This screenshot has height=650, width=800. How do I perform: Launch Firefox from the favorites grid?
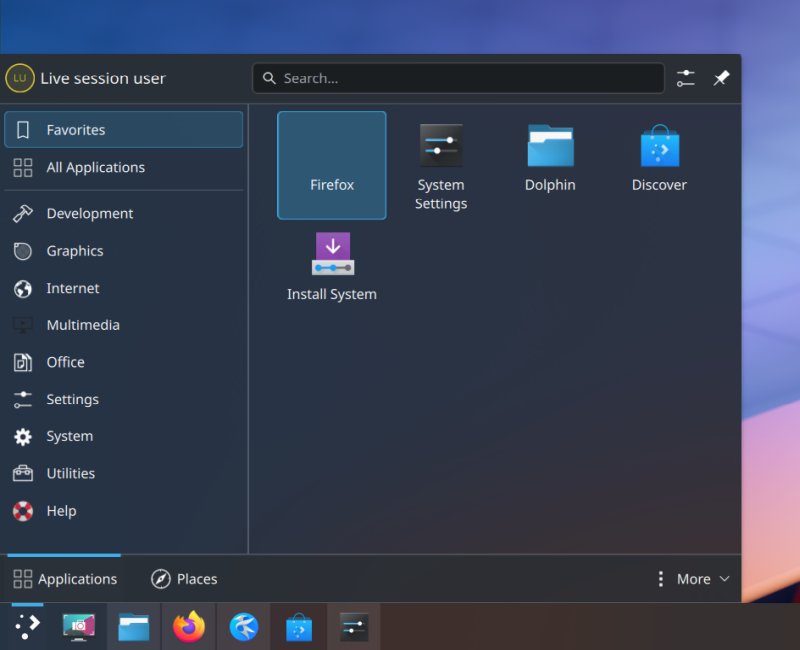pyautogui.click(x=331, y=165)
